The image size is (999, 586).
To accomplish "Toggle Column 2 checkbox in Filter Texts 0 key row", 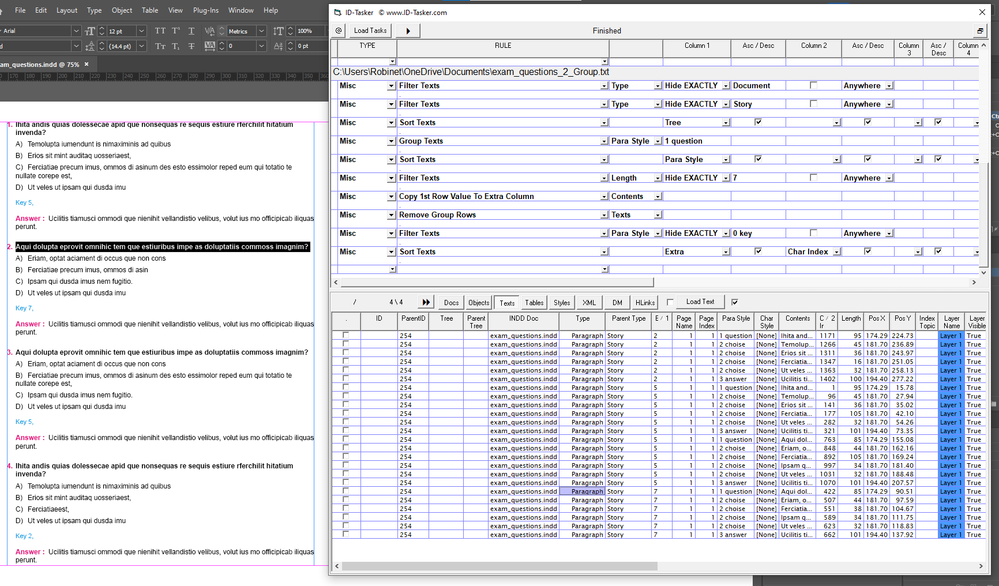I will click(x=813, y=232).
